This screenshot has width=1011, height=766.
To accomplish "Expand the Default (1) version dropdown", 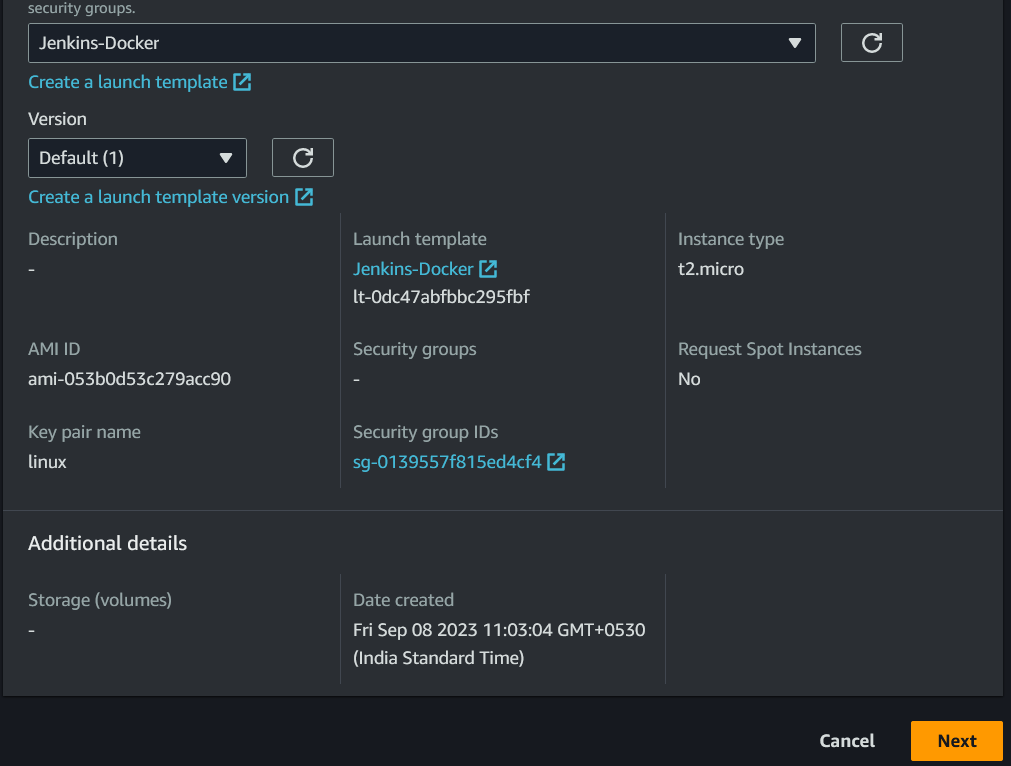I will point(137,157).
